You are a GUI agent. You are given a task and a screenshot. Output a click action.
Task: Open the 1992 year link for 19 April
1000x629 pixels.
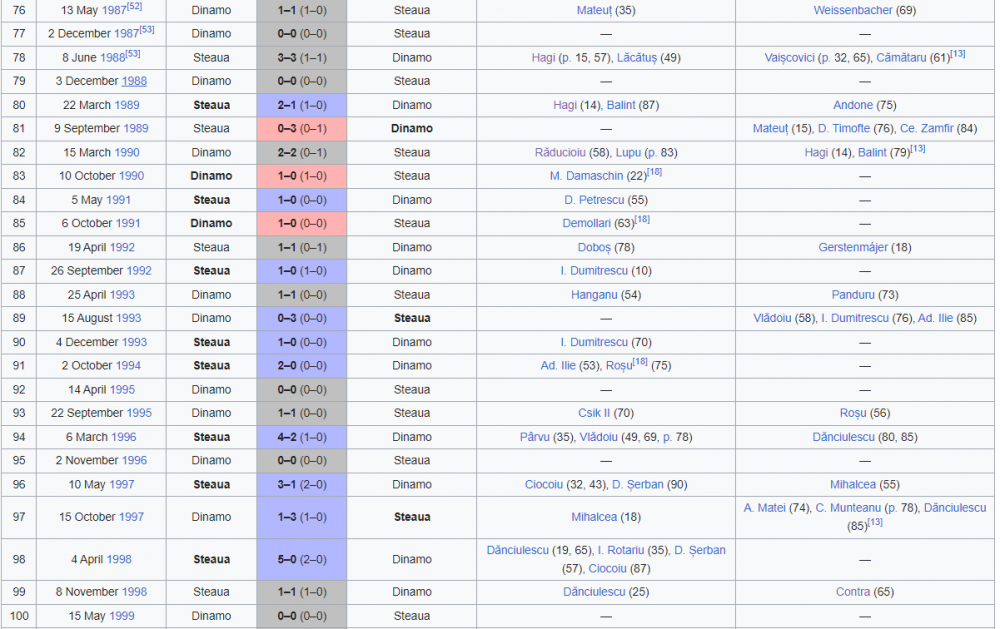tap(122, 248)
